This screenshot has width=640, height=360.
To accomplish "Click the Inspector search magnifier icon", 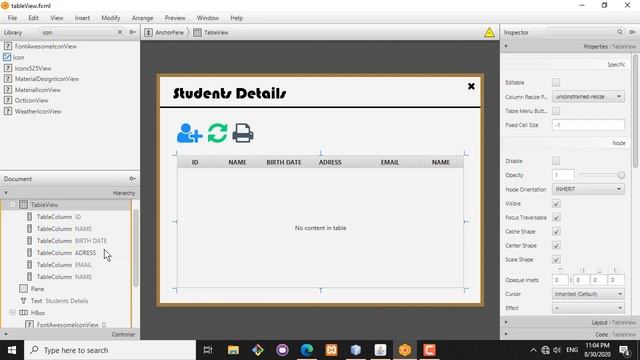I will [620, 32].
